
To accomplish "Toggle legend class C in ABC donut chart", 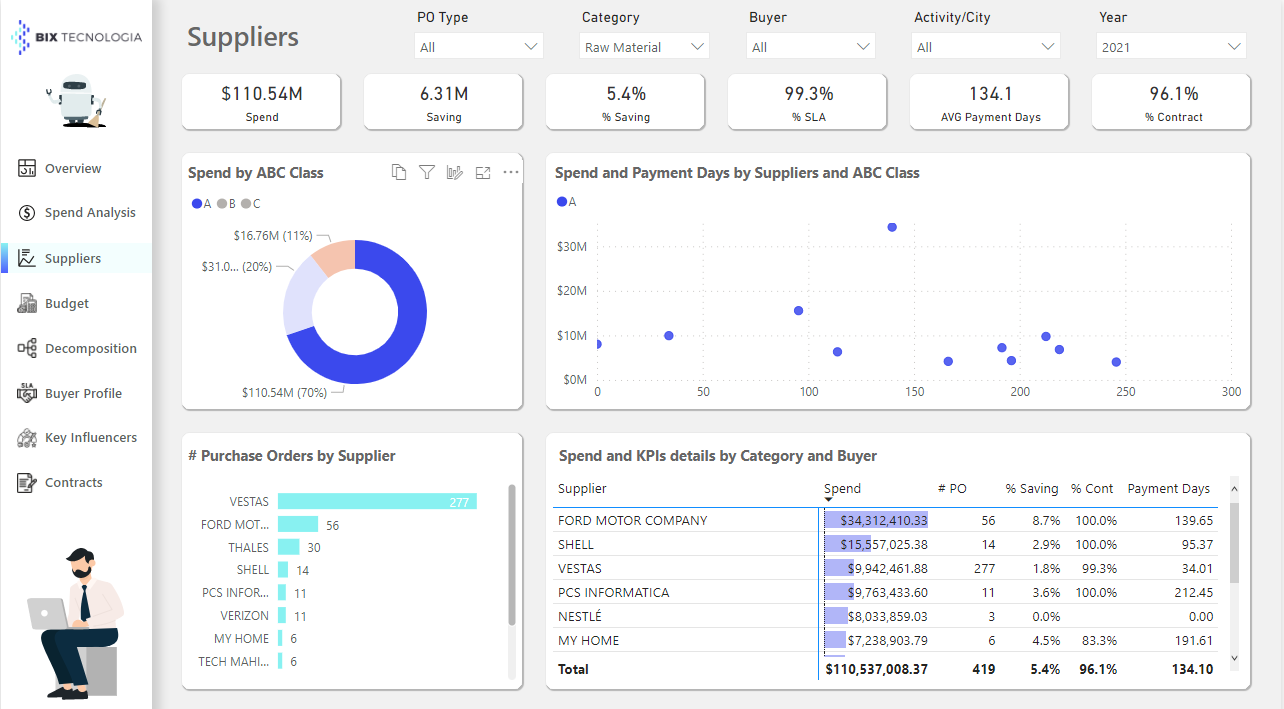I will pyautogui.click(x=250, y=204).
